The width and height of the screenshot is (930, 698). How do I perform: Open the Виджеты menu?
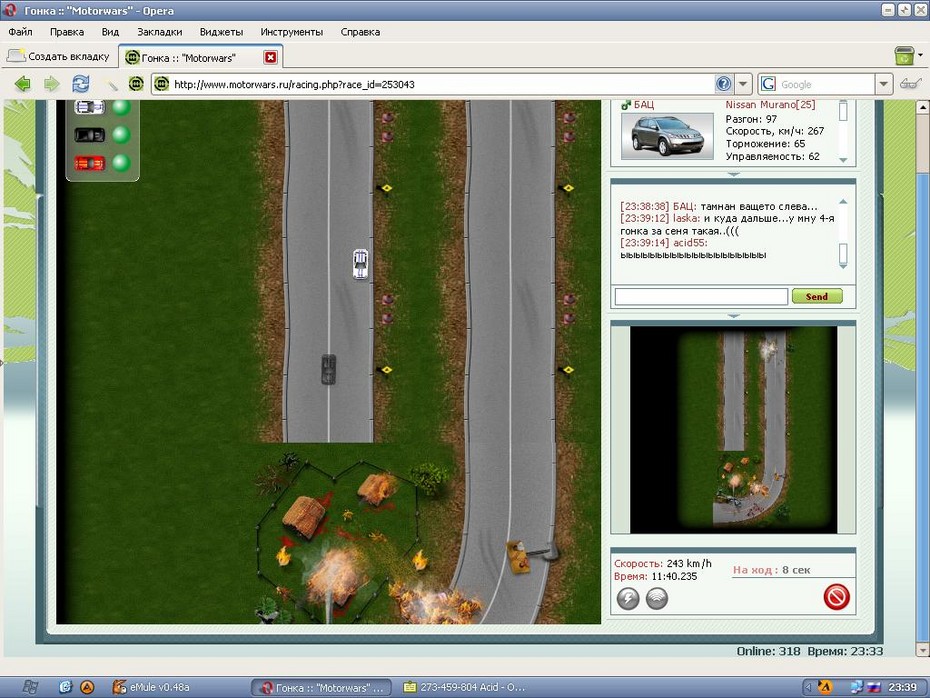tap(221, 32)
